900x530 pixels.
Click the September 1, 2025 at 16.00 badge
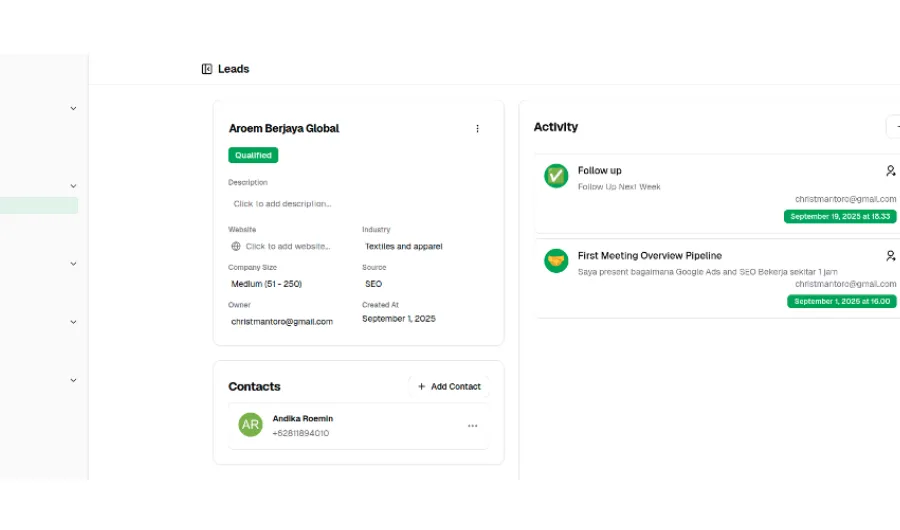point(841,301)
